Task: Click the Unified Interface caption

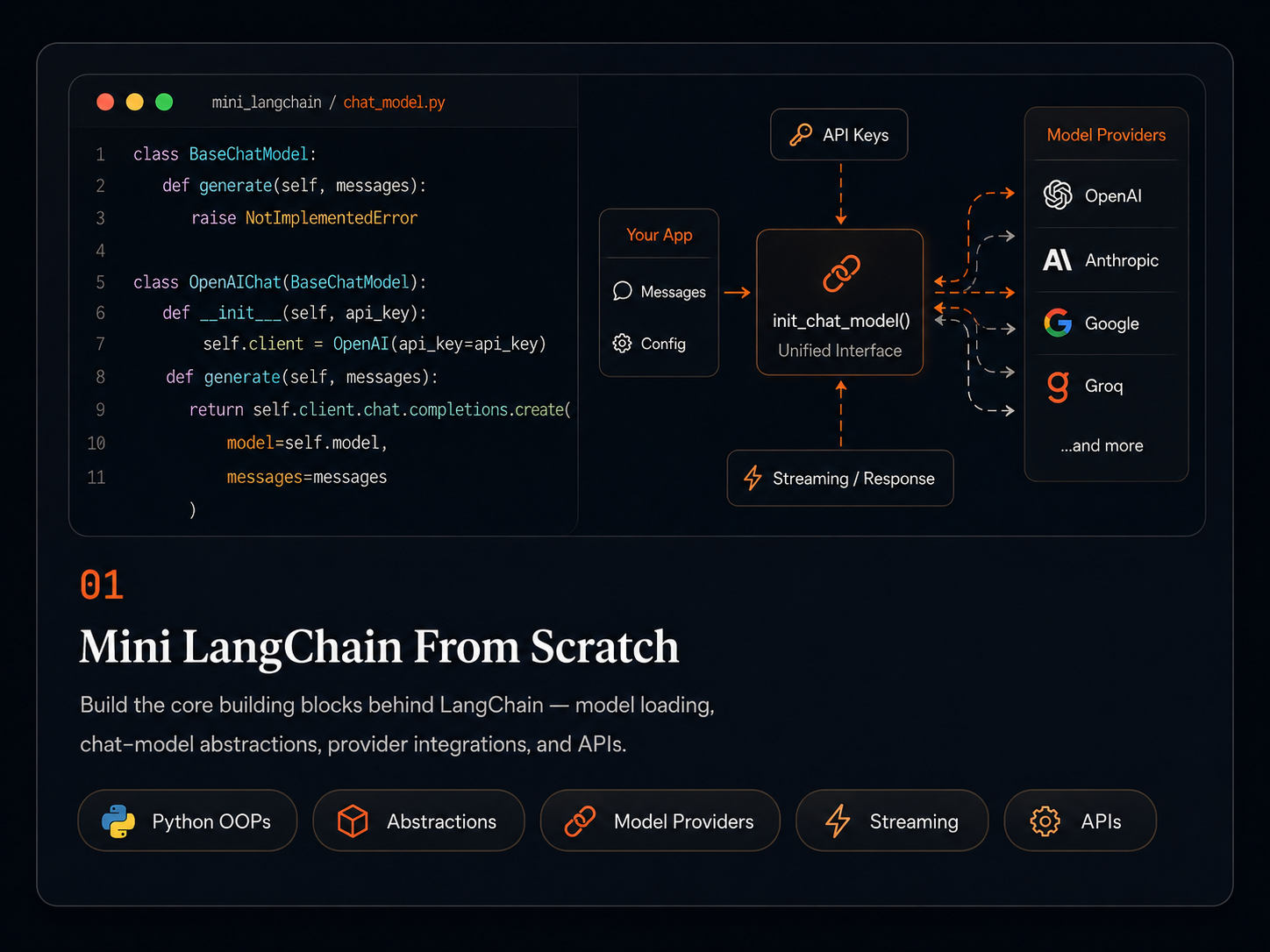Action: coord(839,351)
